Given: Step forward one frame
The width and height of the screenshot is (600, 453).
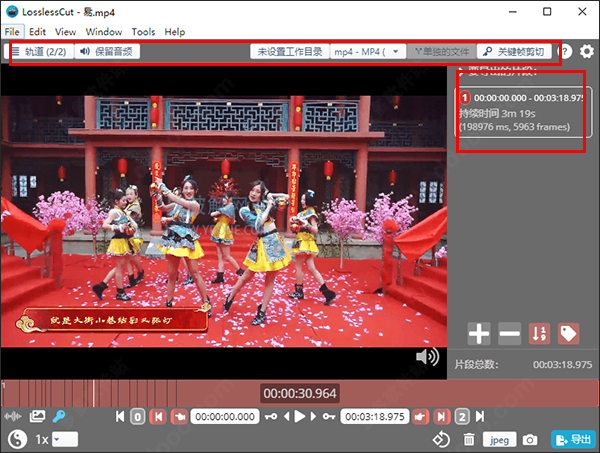Looking at the screenshot, I should pyautogui.click(x=313, y=416).
